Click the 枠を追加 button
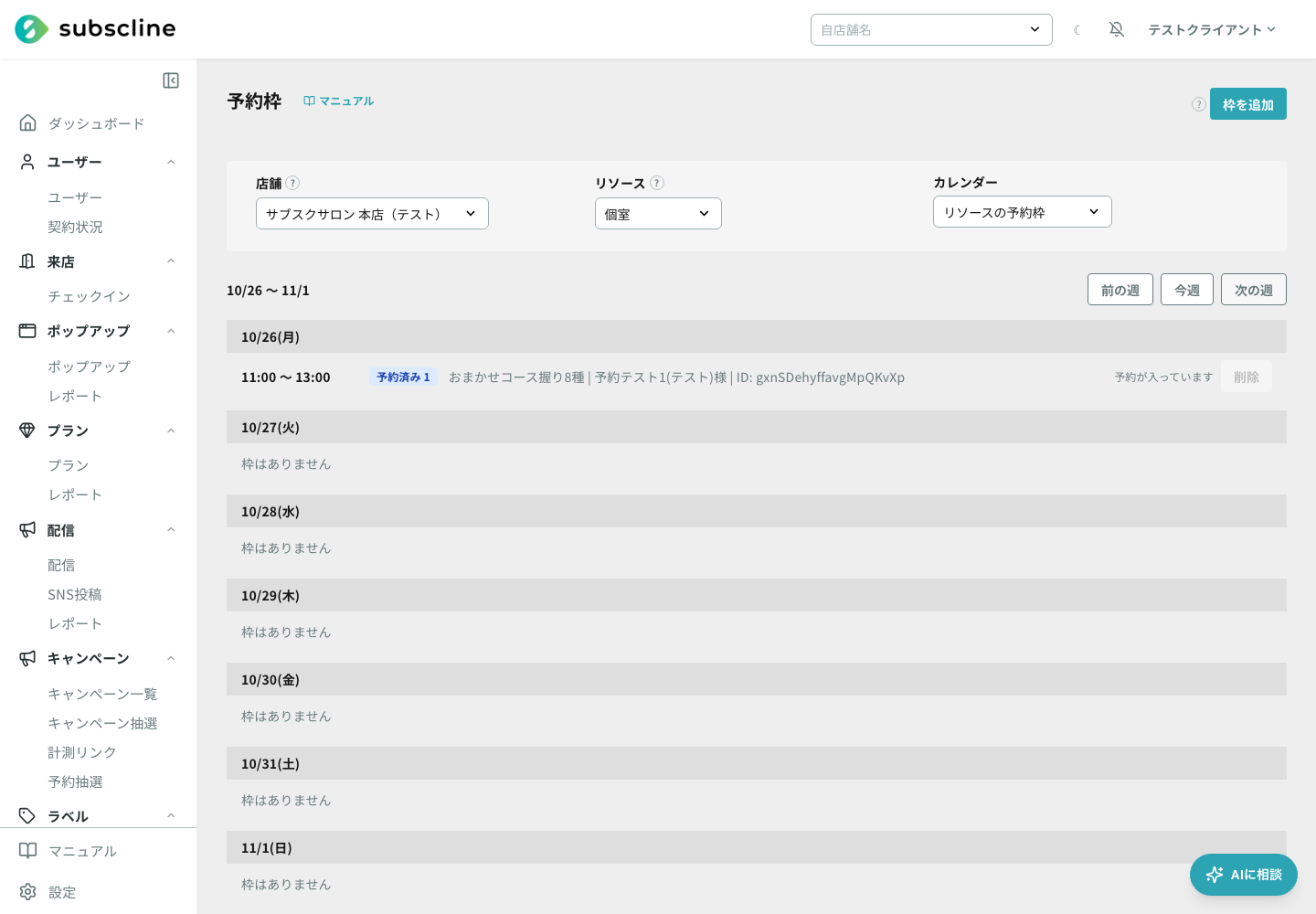The width and height of the screenshot is (1316, 914). [1248, 104]
